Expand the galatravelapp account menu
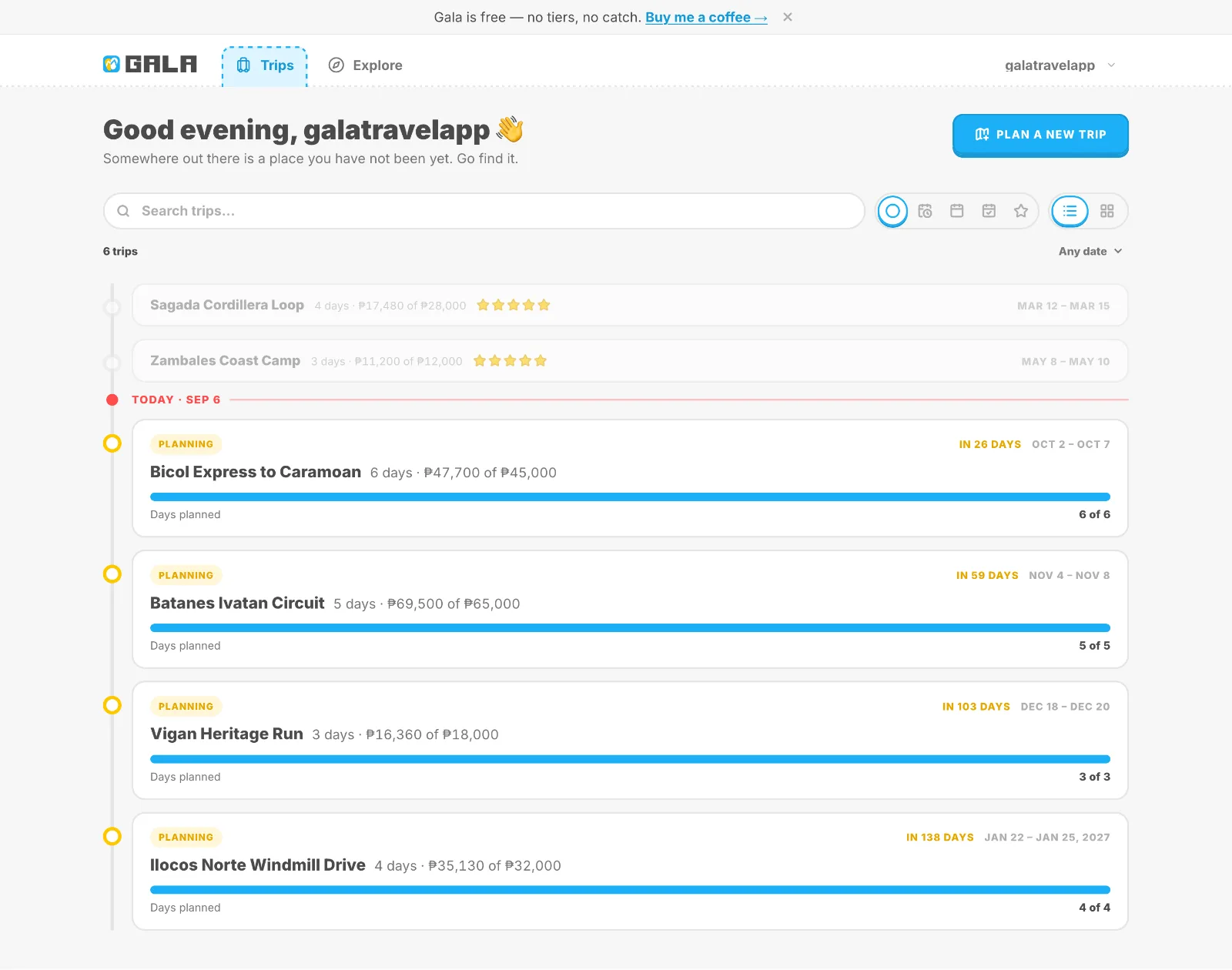 tap(1060, 65)
